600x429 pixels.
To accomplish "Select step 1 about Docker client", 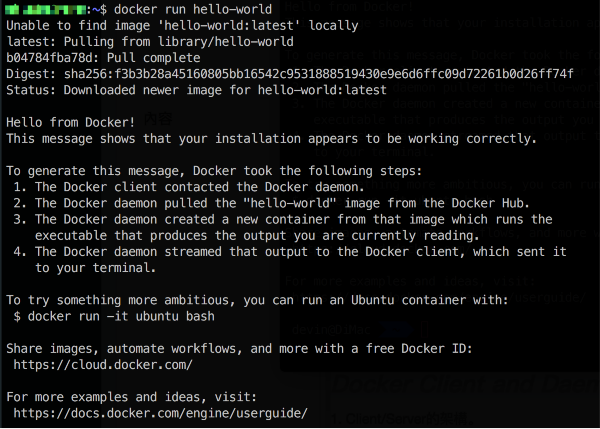I will pos(189,187).
